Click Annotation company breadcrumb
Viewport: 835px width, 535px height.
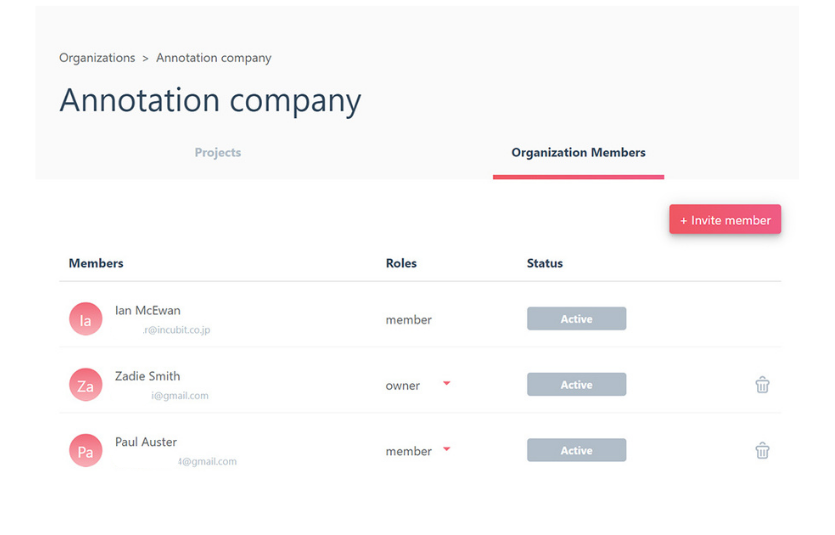[213, 58]
